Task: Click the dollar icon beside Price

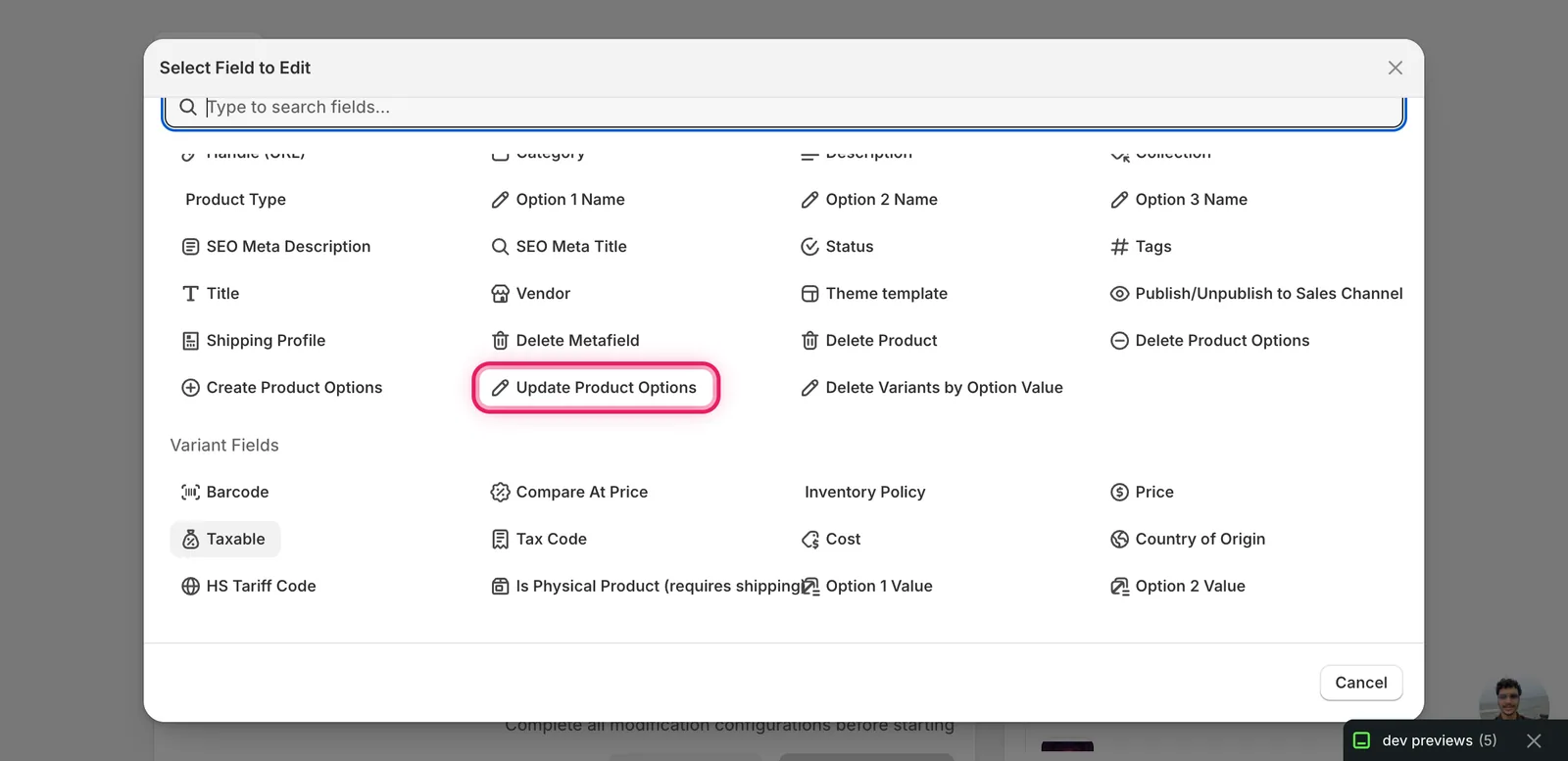Action: tap(1119, 493)
